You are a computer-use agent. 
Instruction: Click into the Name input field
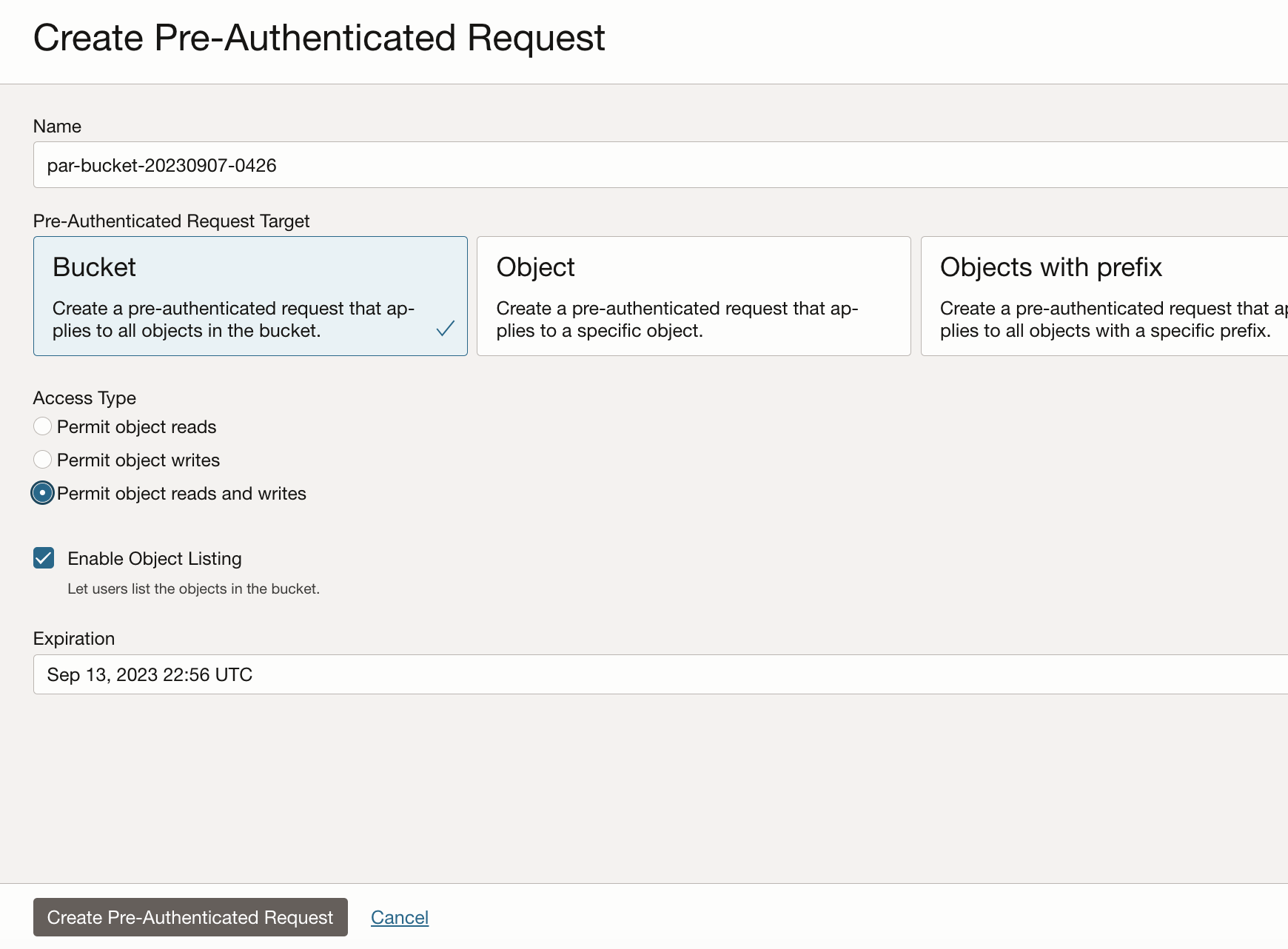659,165
